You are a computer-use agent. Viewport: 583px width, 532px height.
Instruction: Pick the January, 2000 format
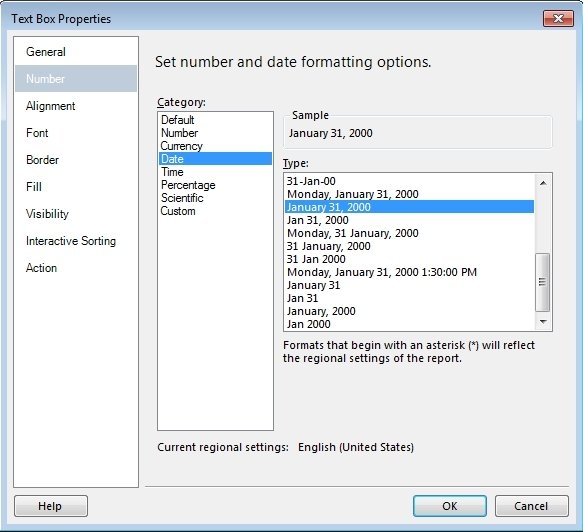[x=409, y=311]
